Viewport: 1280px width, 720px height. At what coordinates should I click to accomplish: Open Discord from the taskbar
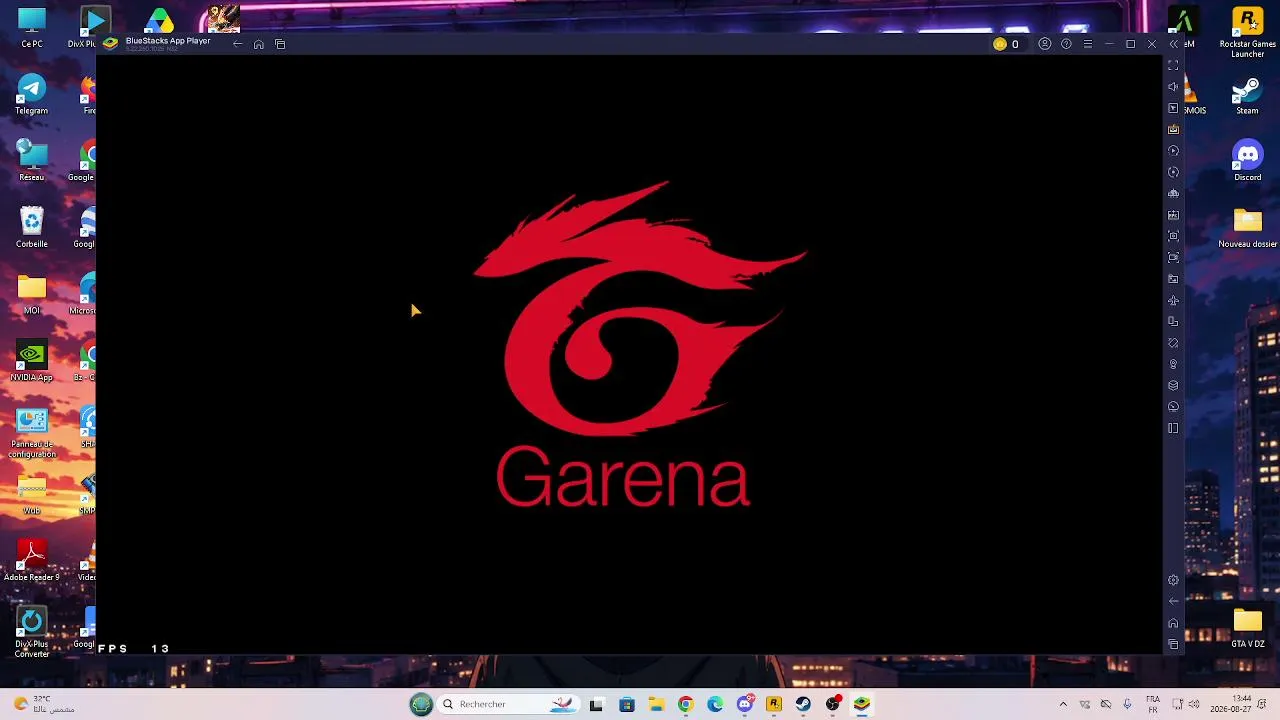click(745, 704)
